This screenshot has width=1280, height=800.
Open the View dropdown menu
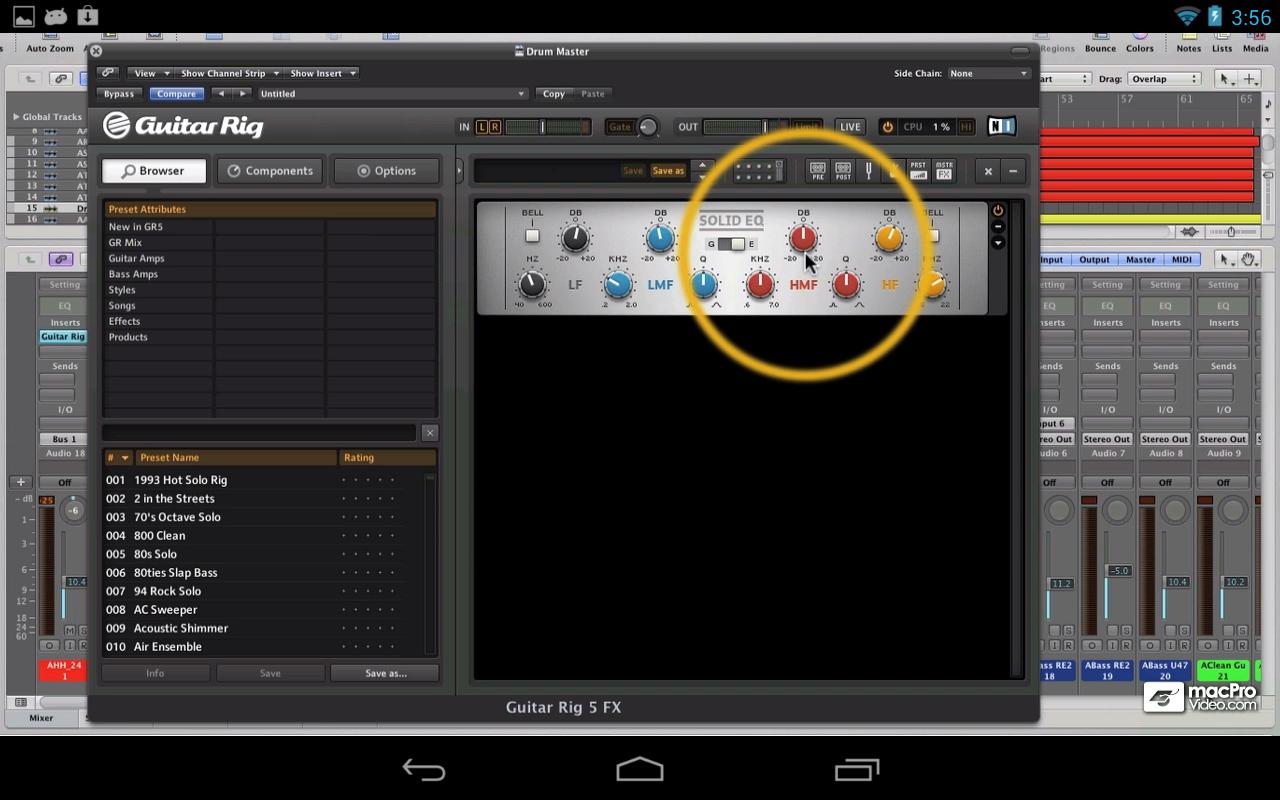150,73
